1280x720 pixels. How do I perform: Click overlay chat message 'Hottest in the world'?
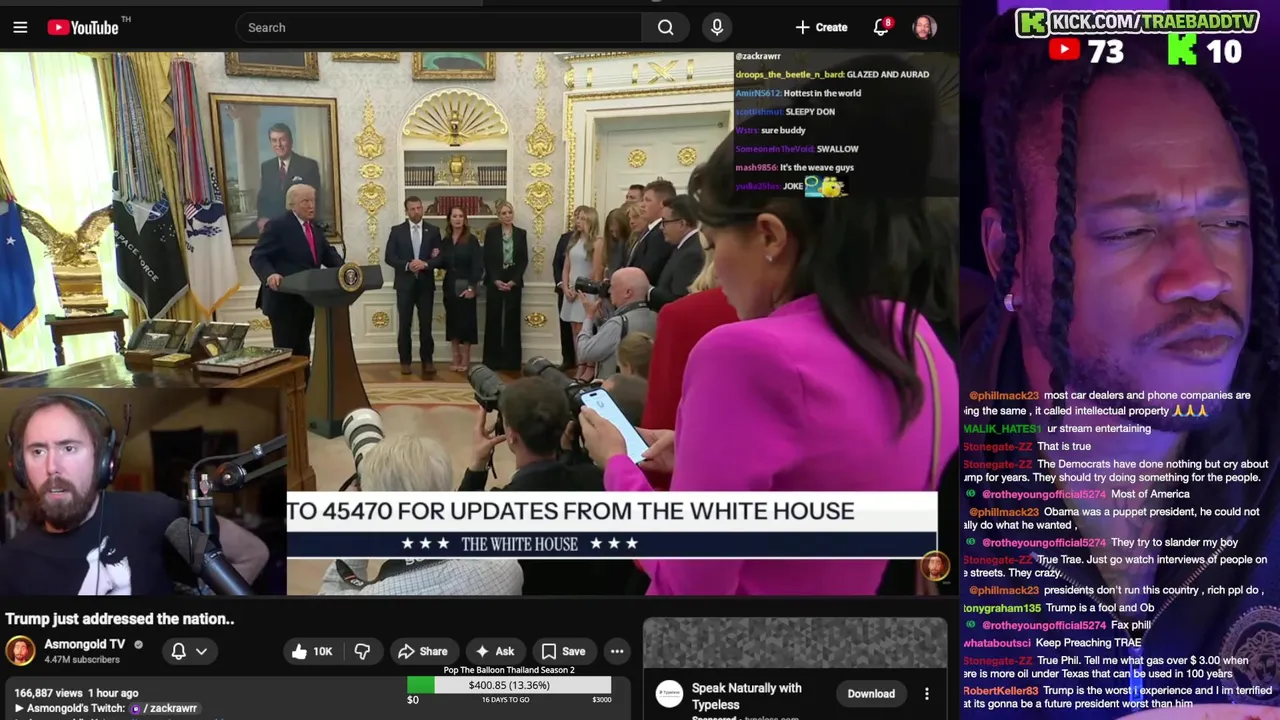pyautogui.click(x=822, y=93)
